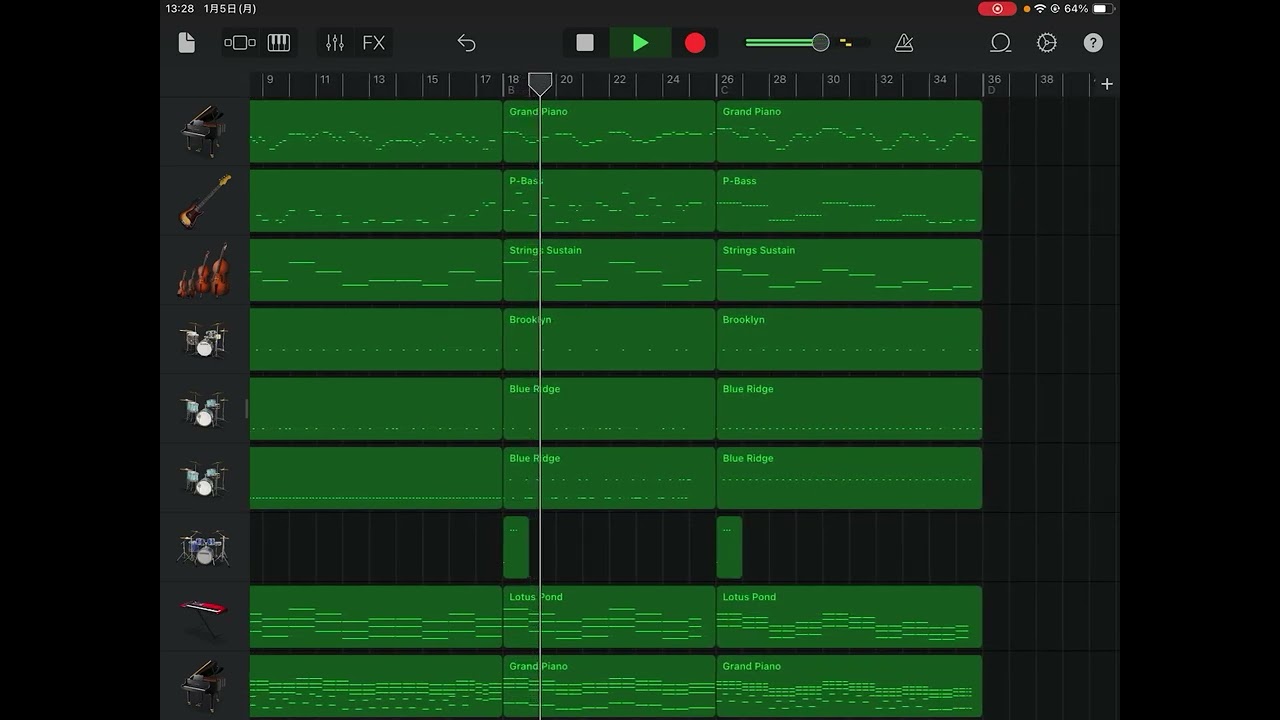This screenshot has width=1280, height=720.
Task: Open the track controls mixer icon
Action: pyautogui.click(x=335, y=43)
